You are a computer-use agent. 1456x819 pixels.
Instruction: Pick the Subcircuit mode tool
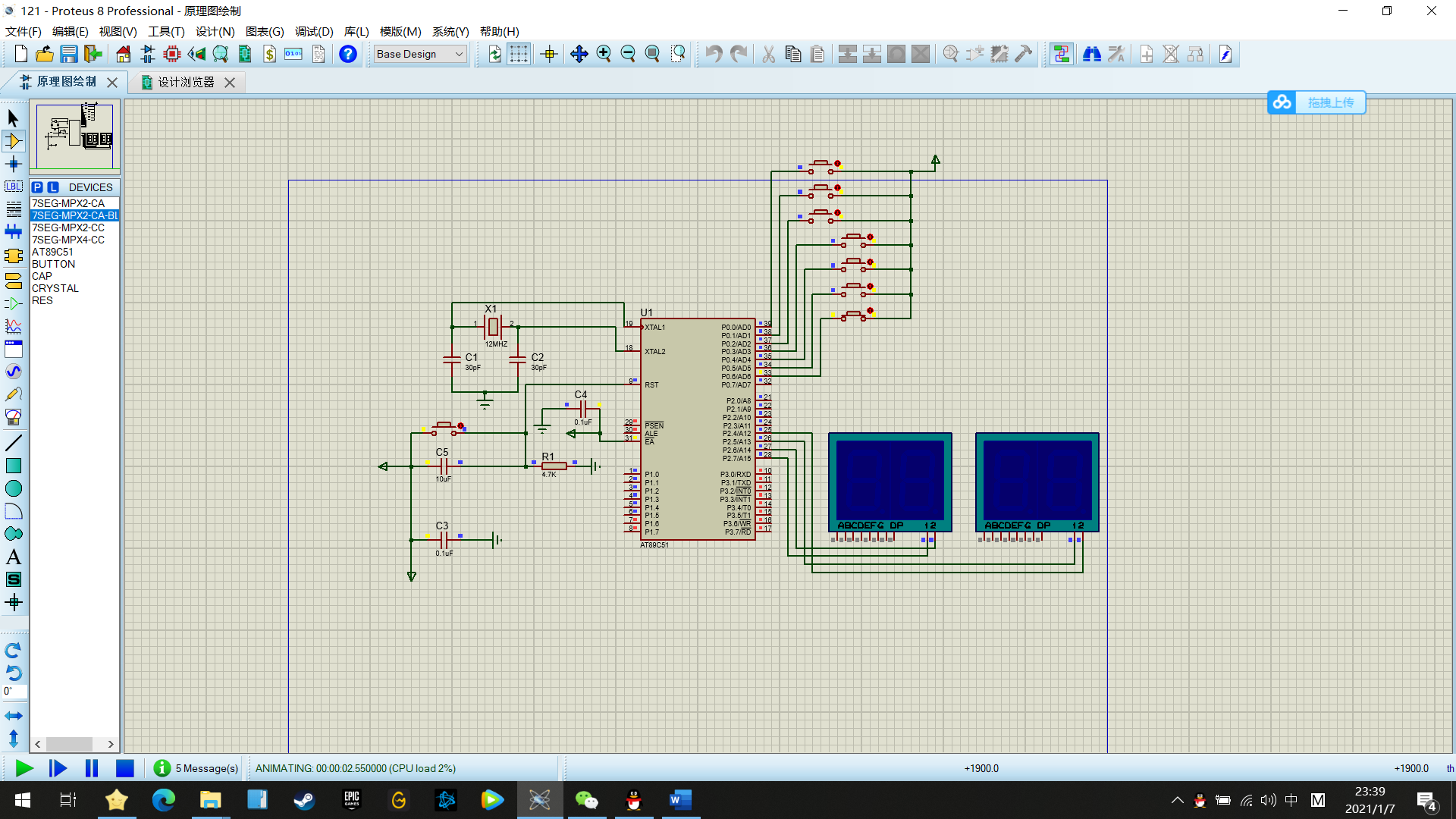[x=13, y=256]
